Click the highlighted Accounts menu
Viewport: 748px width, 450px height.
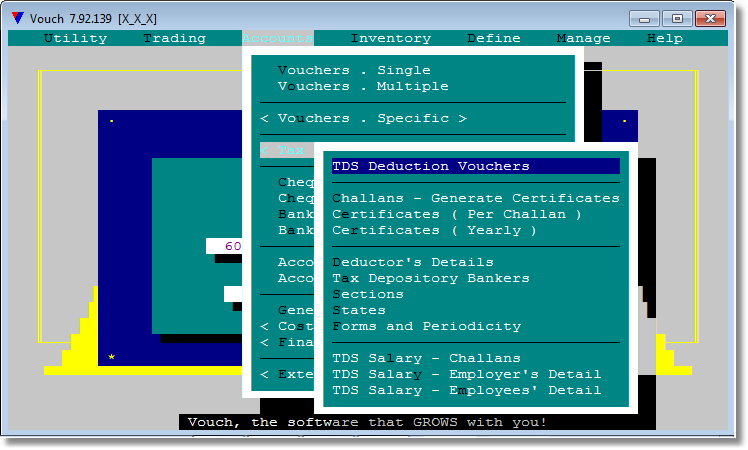click(278, 38)
